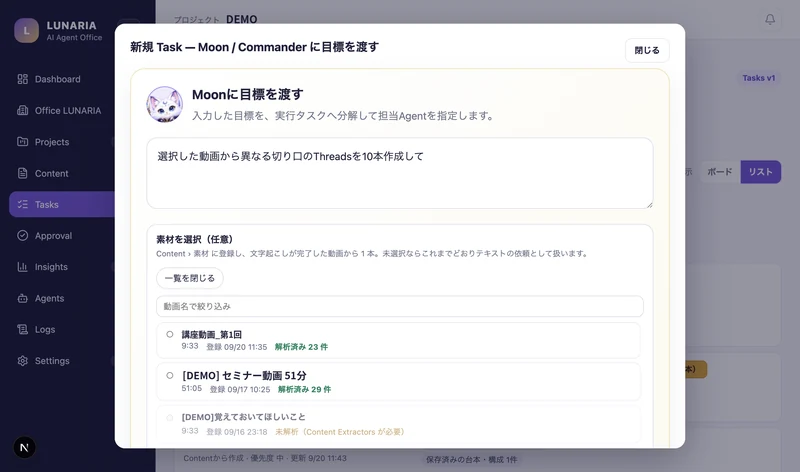Switch to リスト view tab
Image resolution: width=800 pixels, height=472 pixels.
(761, 172)
